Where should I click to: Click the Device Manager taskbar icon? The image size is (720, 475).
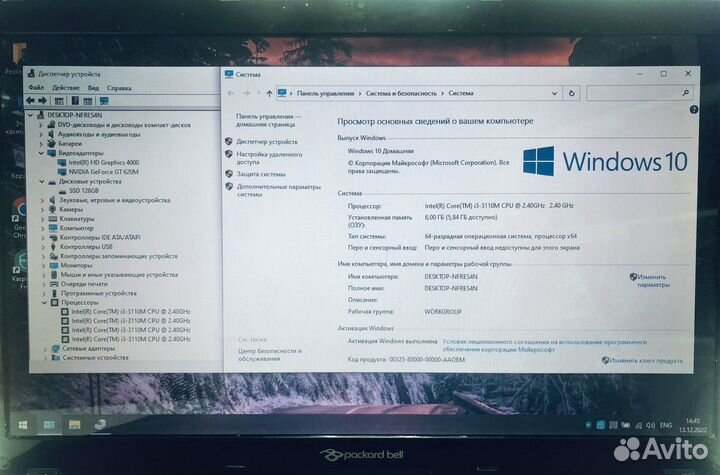point(100,424)
